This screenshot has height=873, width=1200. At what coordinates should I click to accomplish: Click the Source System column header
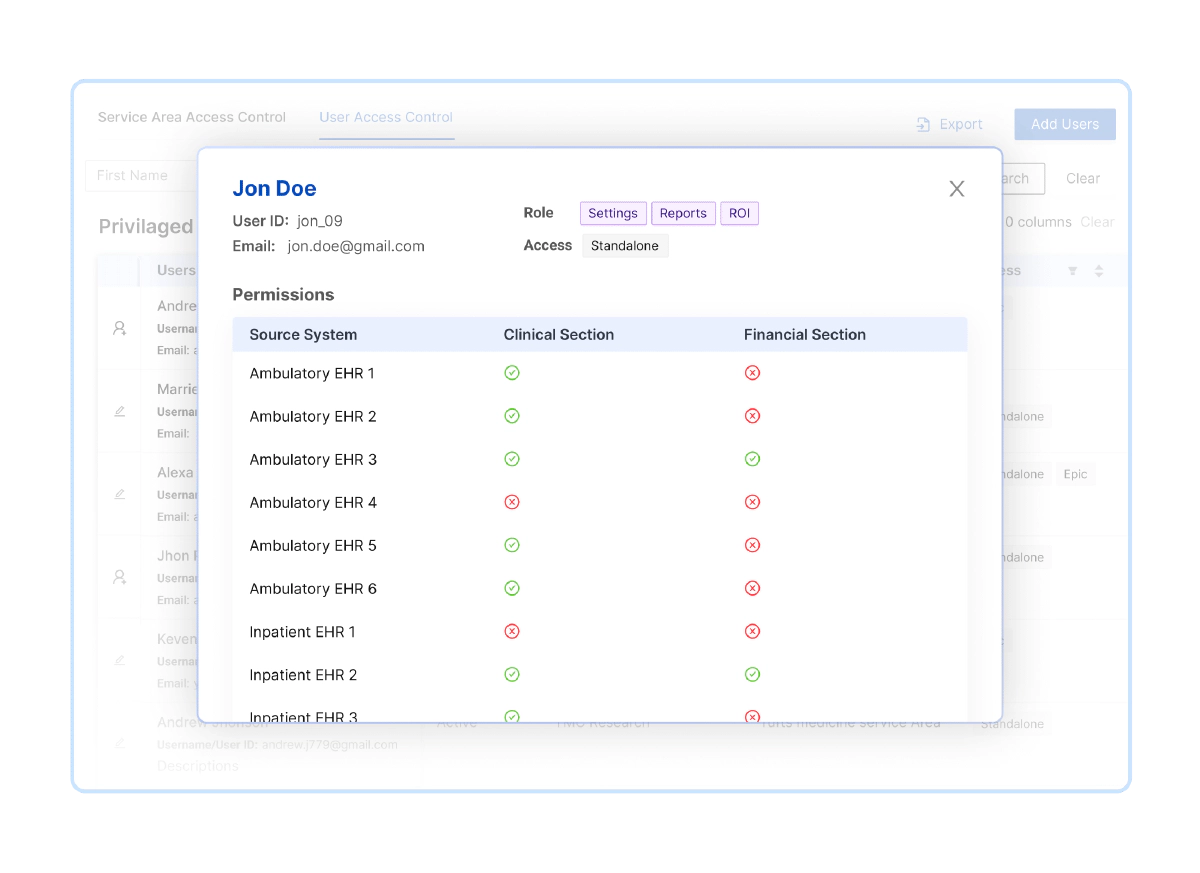[x=303, y=335]
